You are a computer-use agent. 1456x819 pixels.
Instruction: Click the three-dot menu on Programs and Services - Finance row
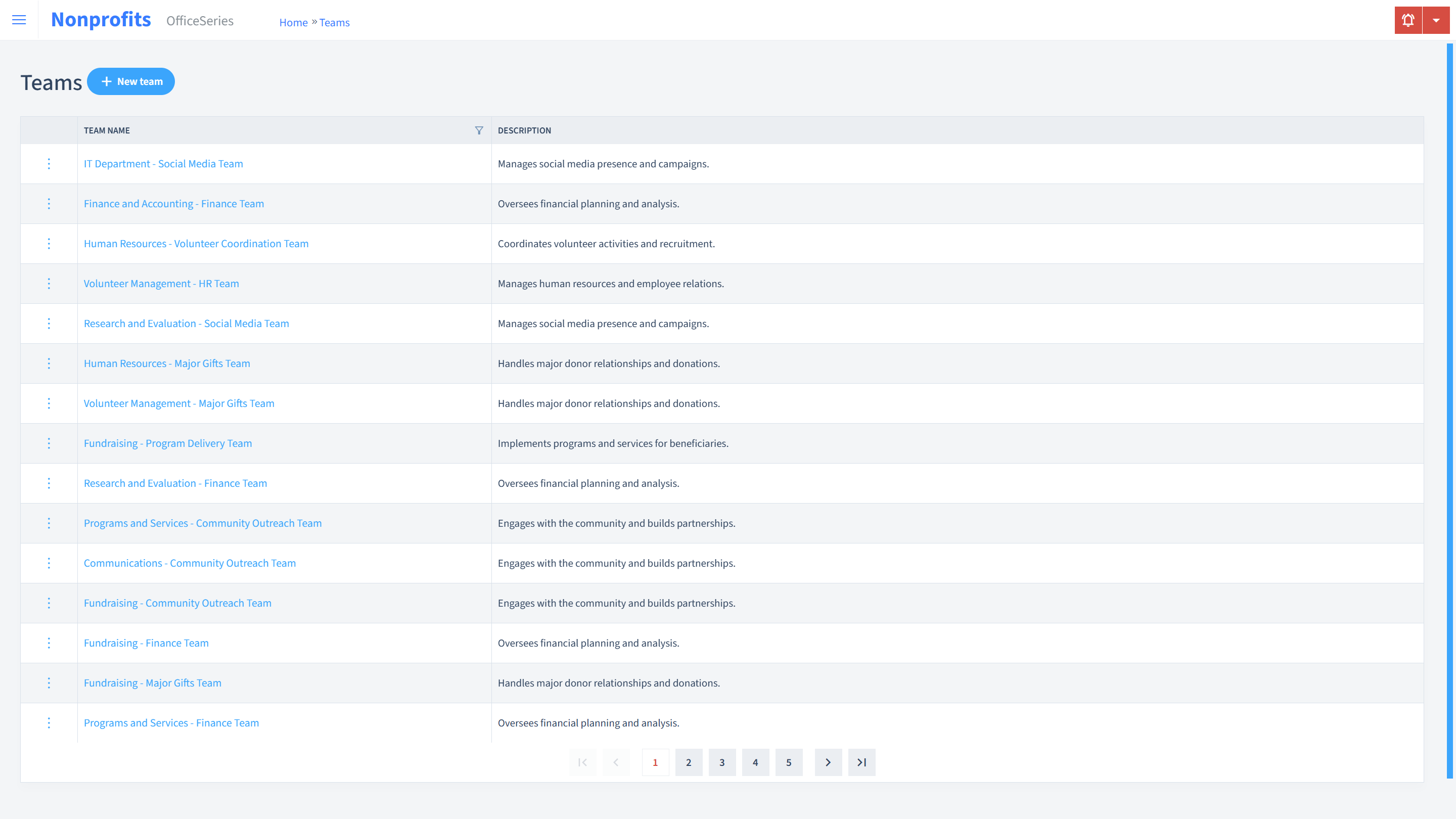48,722
